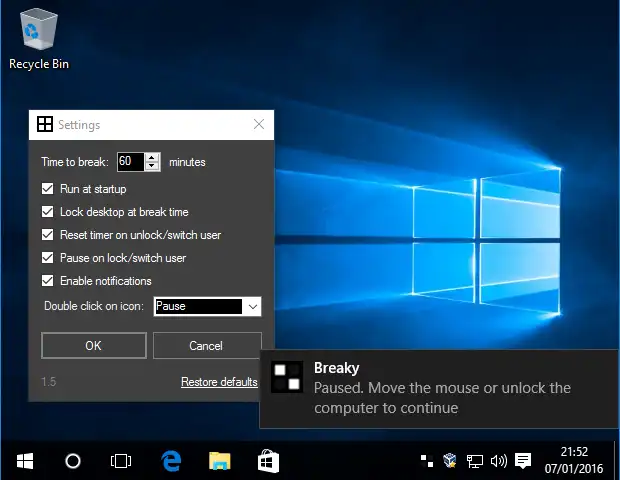Viewport: 620px width, 480px height.
Task: Open Task View on the taskbar
Action: click(121, 461)
